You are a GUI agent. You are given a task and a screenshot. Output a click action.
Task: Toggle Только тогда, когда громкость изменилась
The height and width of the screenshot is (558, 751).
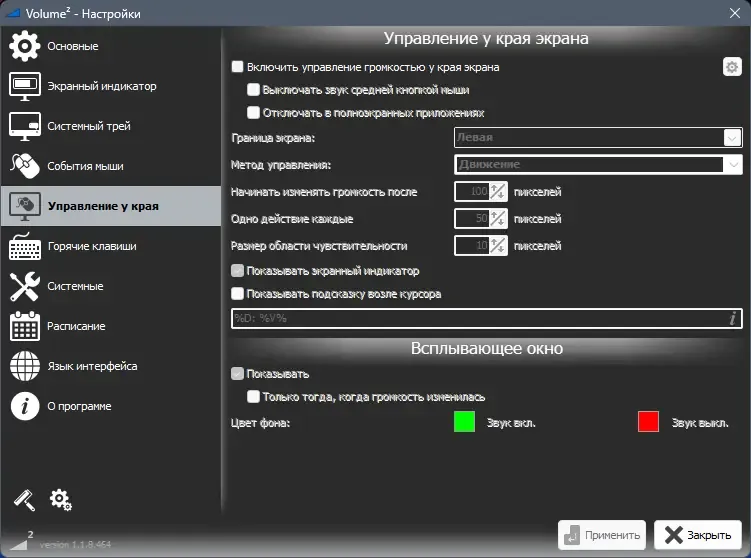click(253, 397)
